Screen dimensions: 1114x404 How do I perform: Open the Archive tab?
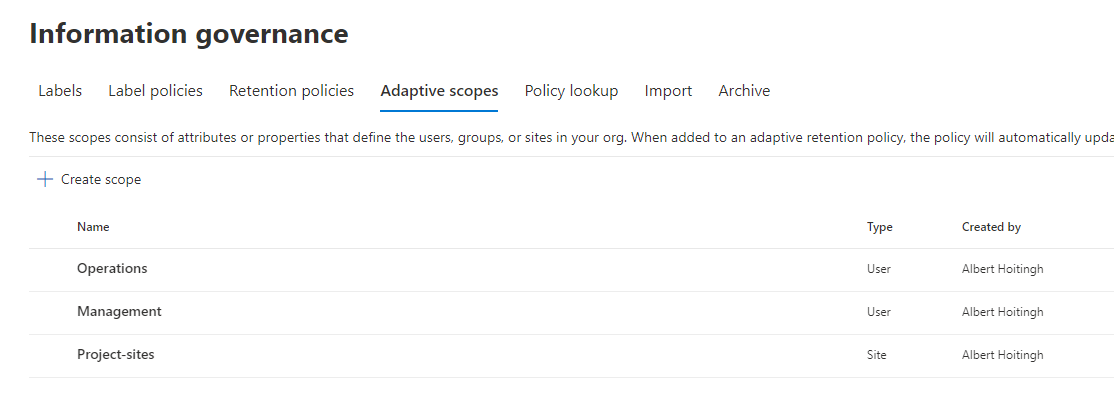744,91
